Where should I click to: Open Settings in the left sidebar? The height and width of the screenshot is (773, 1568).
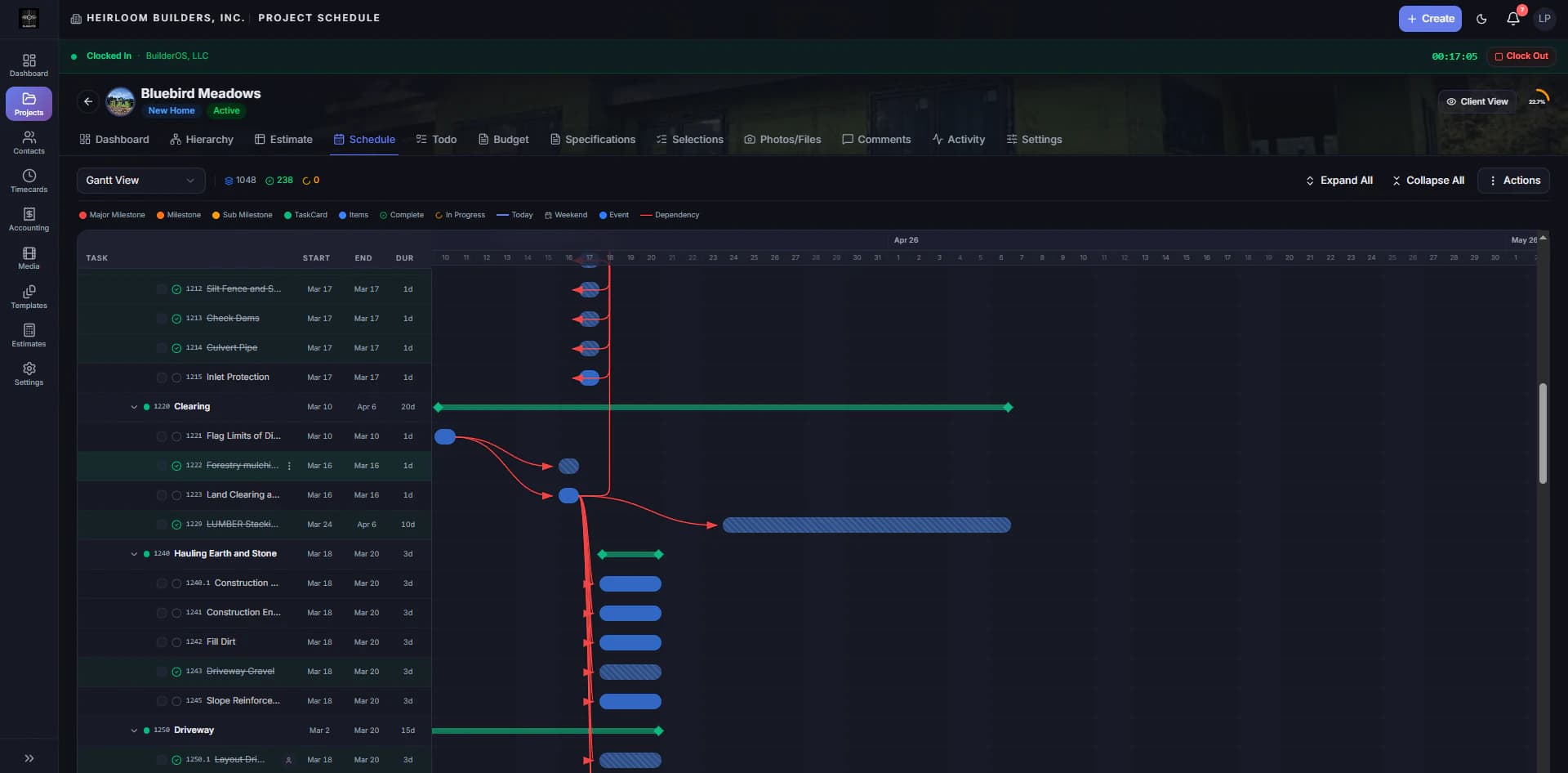tap(29, 373)
